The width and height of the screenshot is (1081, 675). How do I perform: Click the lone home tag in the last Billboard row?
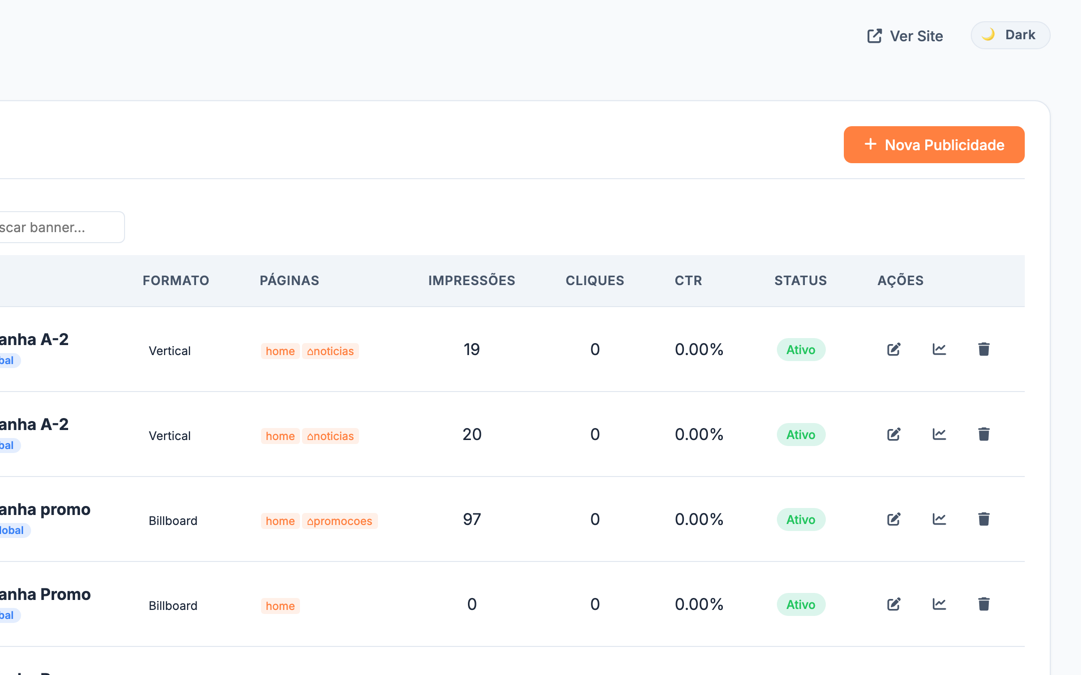[280, 605]
